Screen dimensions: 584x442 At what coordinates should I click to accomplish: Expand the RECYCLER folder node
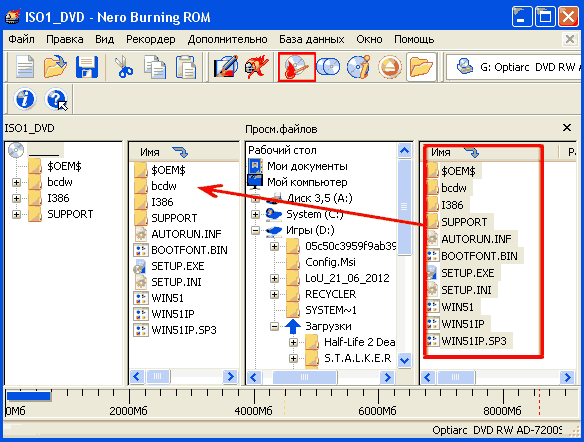274,295
